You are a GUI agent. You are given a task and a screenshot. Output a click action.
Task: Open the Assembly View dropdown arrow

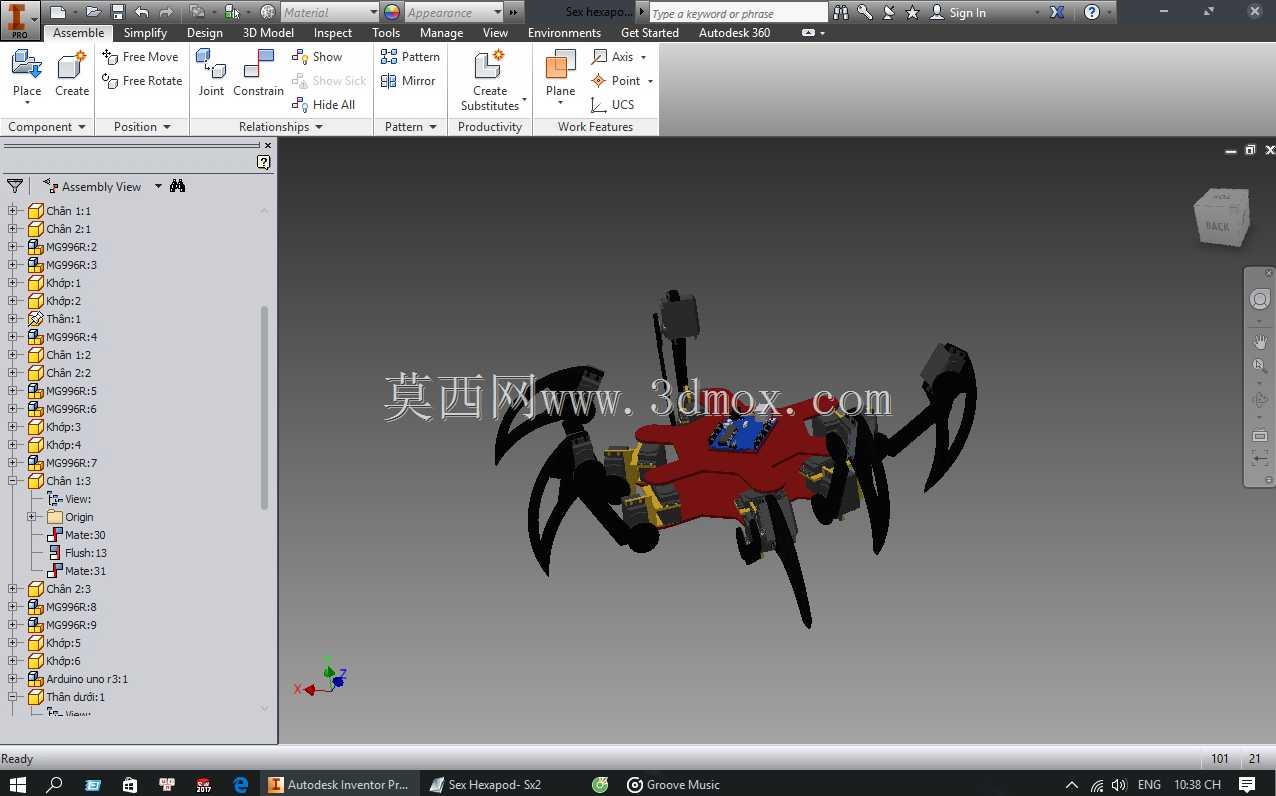pyautogui.click(x=158, y=187)
